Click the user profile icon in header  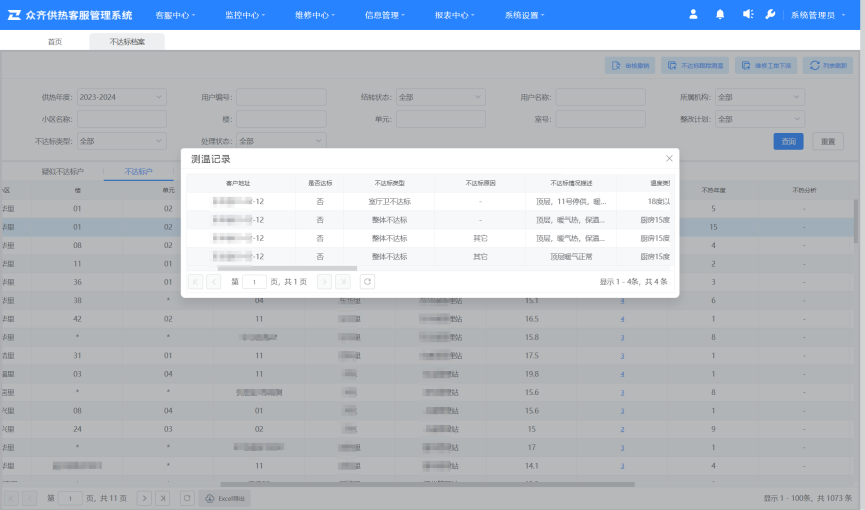pos(693,14)
